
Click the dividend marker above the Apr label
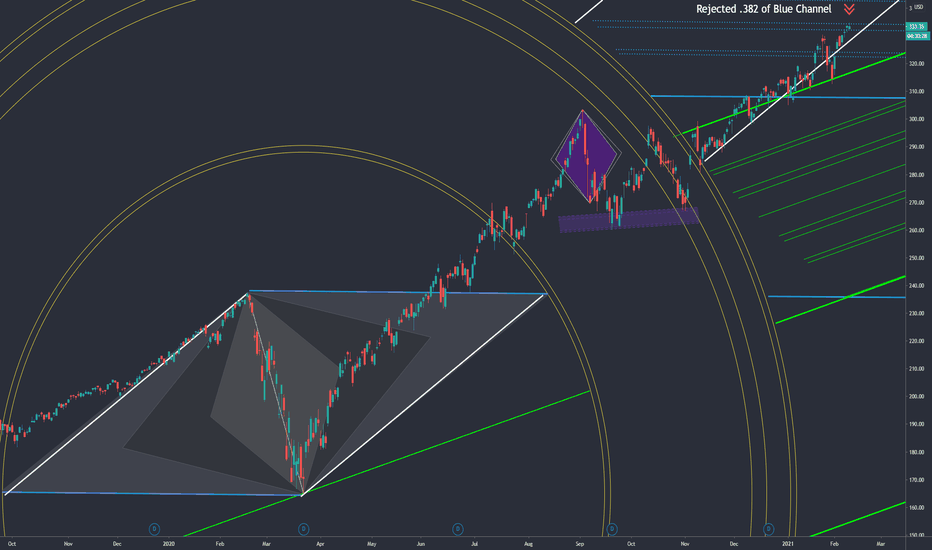pos(303,529)
